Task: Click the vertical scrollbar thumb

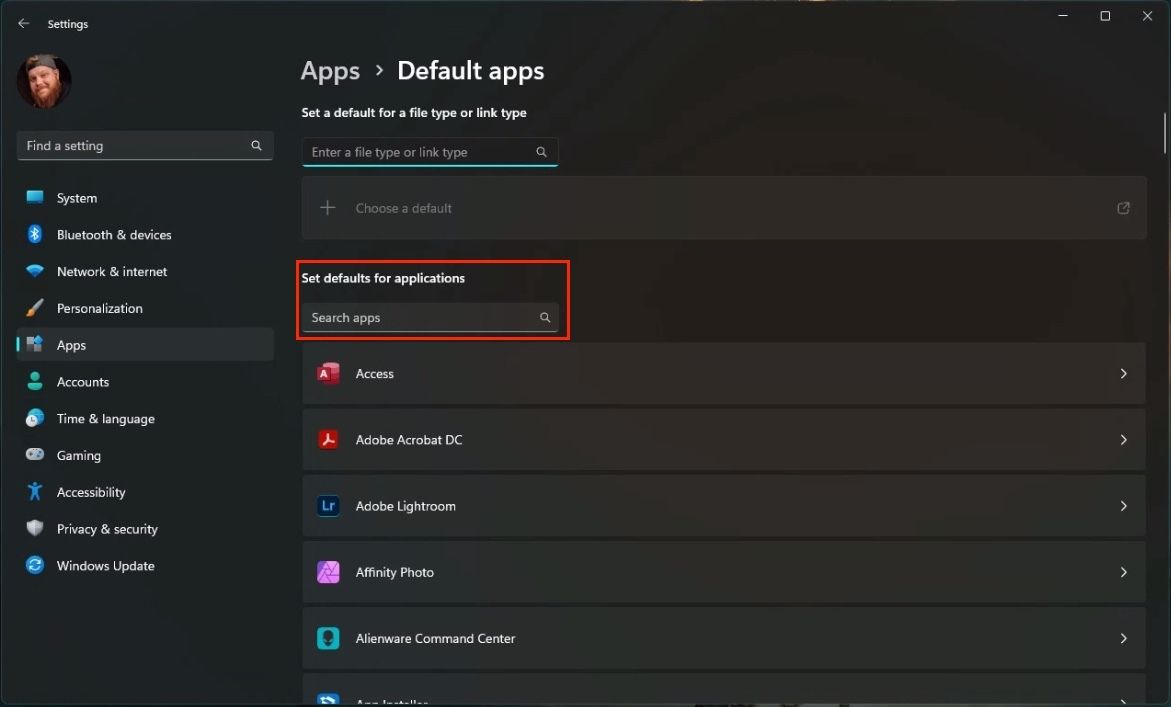Action: click(x=1164, y=133)
